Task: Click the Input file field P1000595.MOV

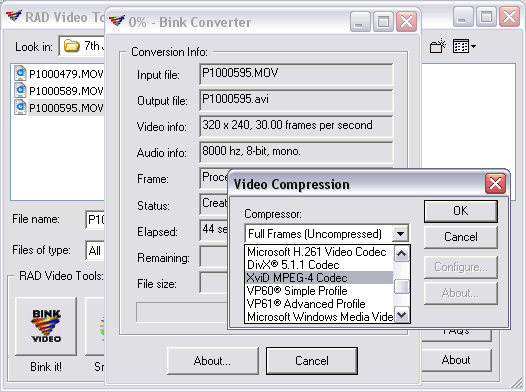Action: point(296,74)
